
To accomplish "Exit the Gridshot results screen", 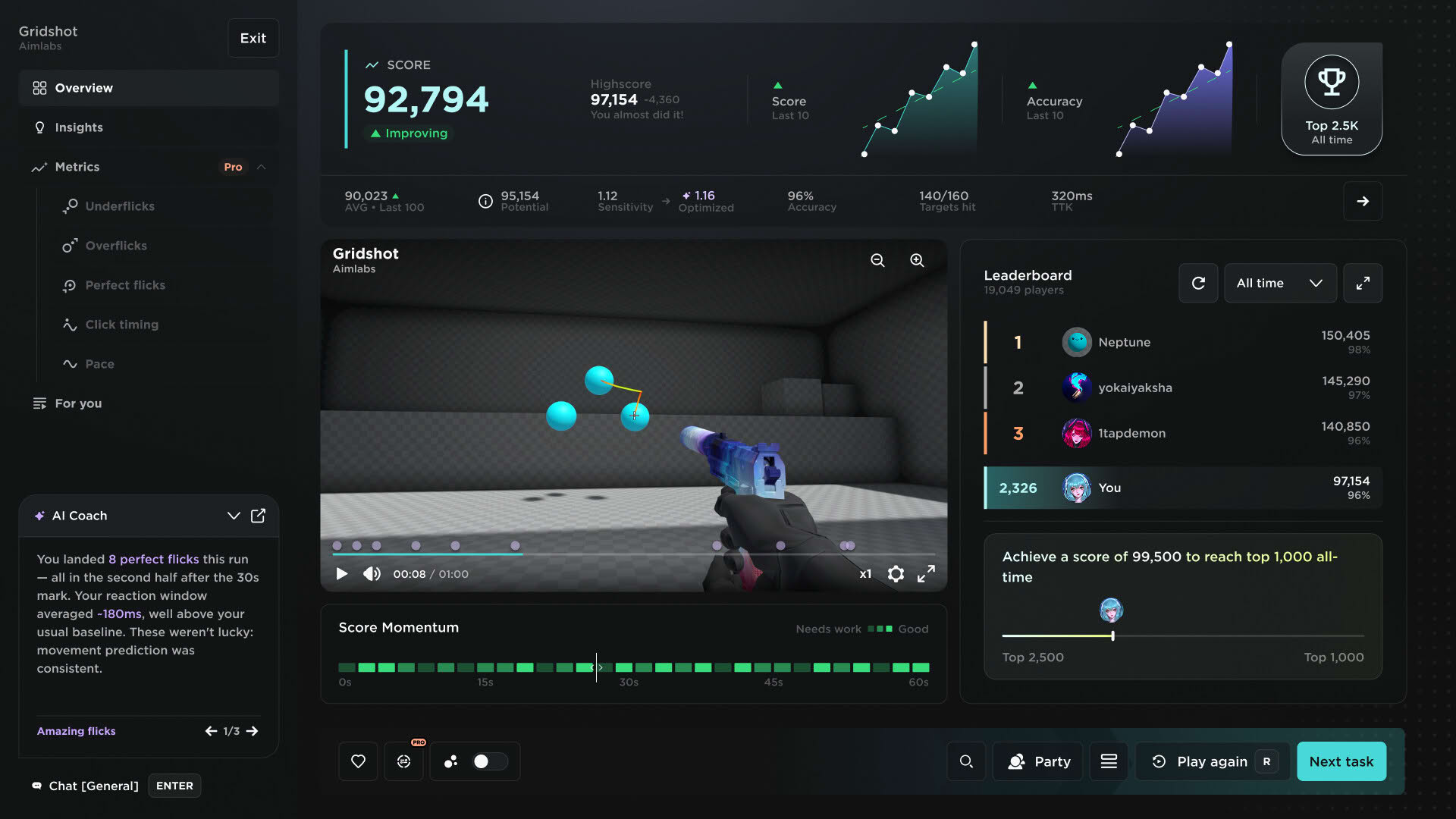I will tap(253, 38).
